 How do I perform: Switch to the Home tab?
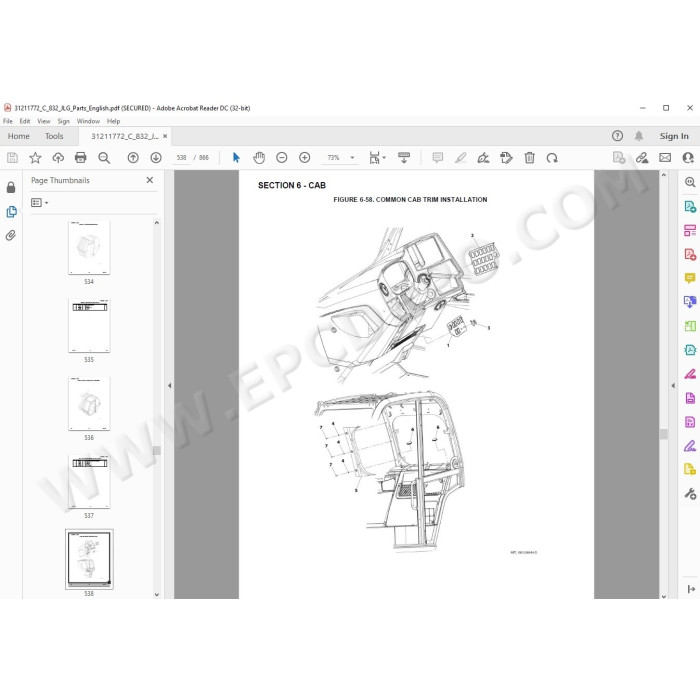(x=19, y=136)
